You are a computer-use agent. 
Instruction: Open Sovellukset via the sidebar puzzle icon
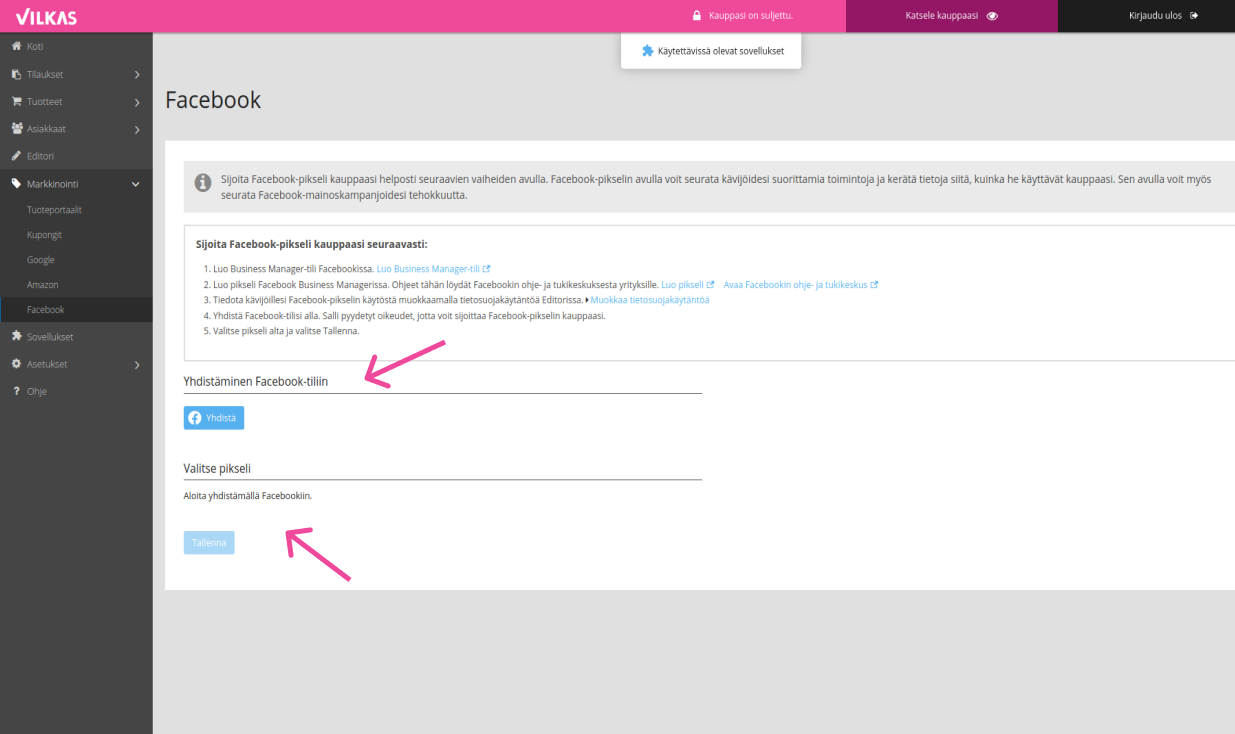tap(16, 337)
